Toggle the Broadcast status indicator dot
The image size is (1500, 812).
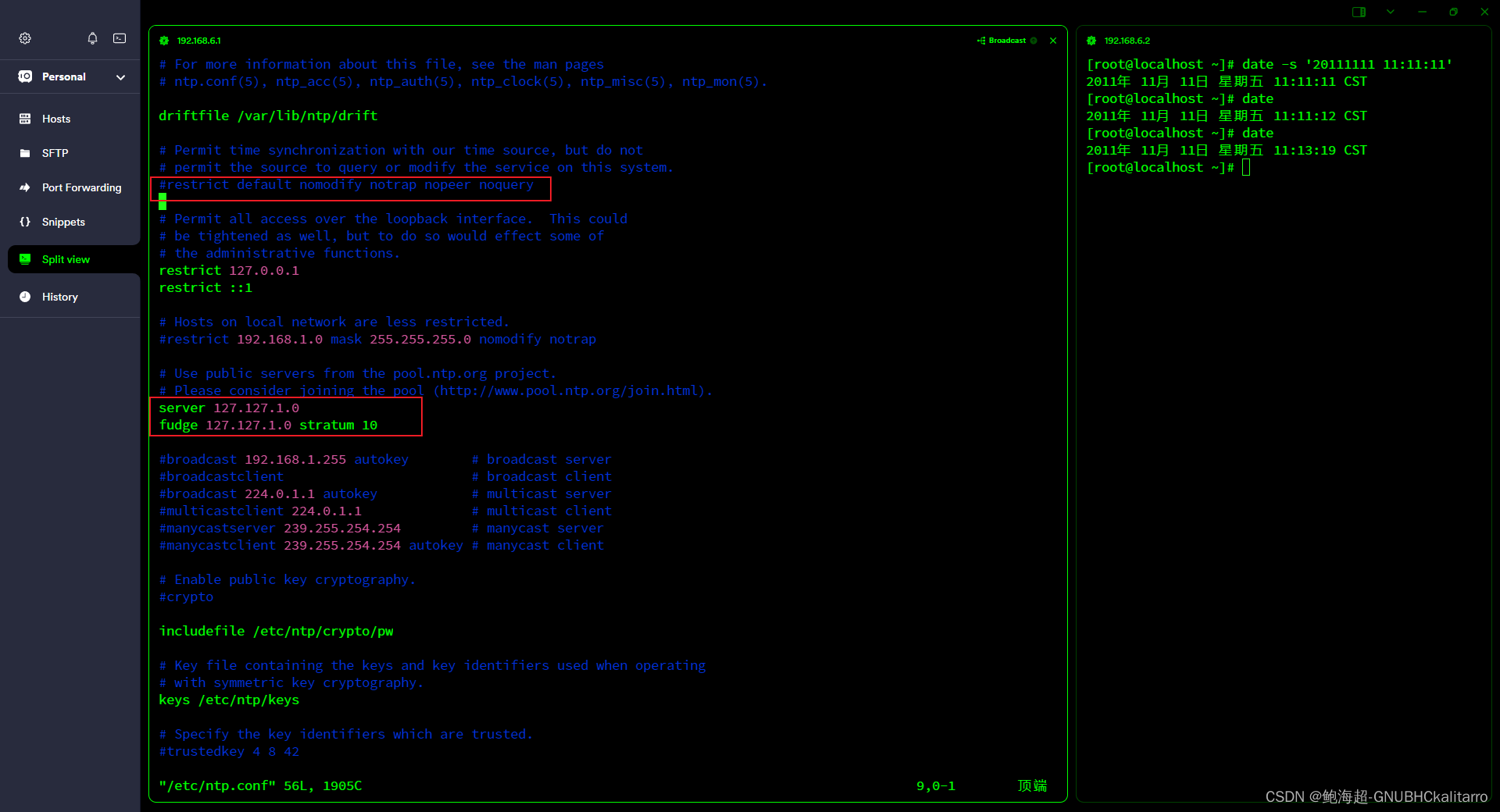(1033, 41)
